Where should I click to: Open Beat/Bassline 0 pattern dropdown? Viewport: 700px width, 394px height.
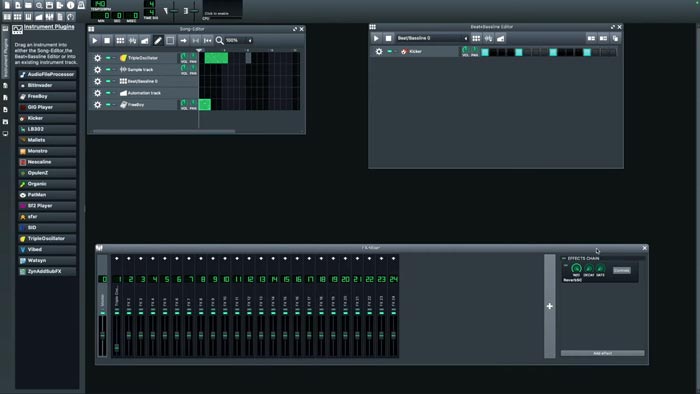(x=432, y=38)
